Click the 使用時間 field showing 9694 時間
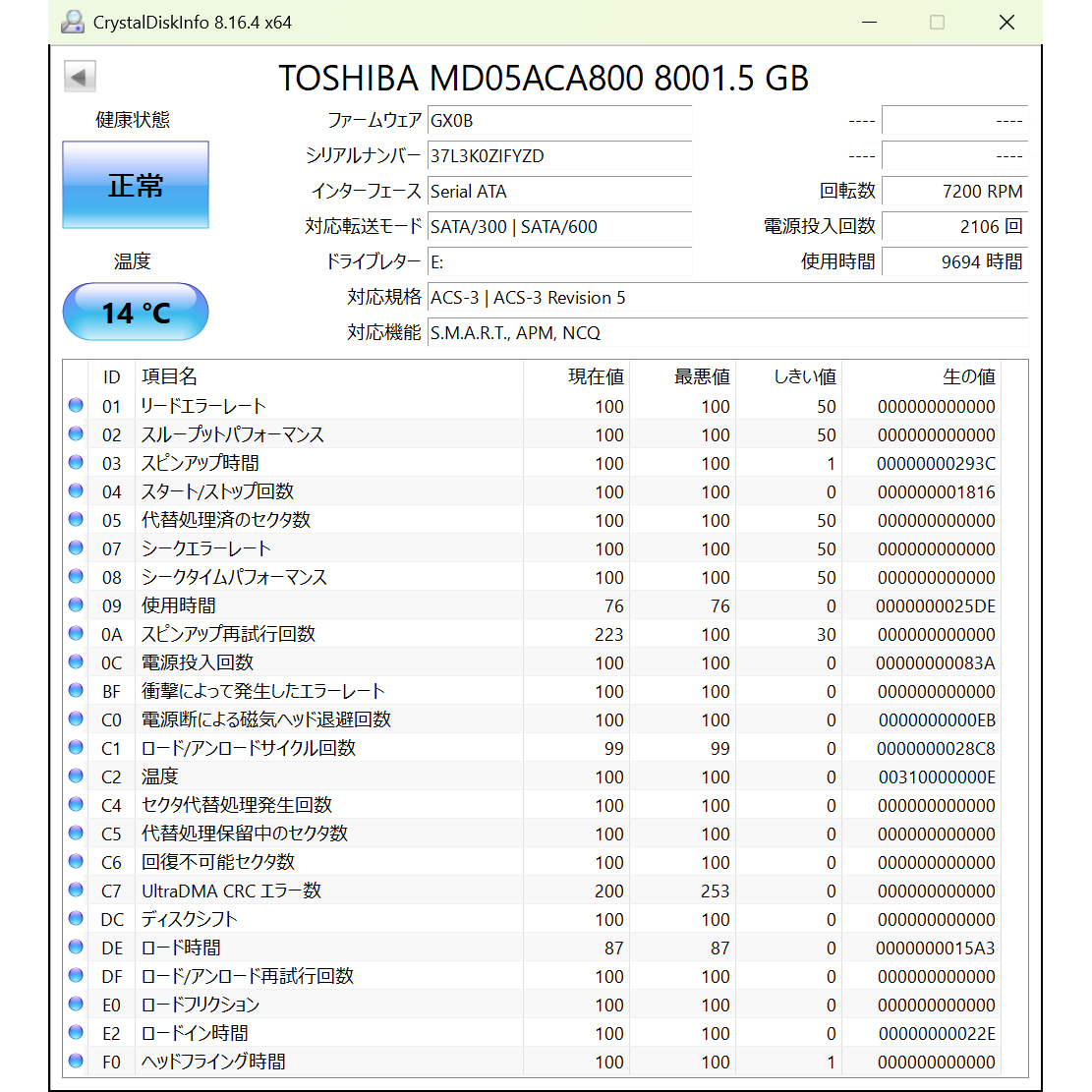1092x1092 pixels. [x=954, y=262]
